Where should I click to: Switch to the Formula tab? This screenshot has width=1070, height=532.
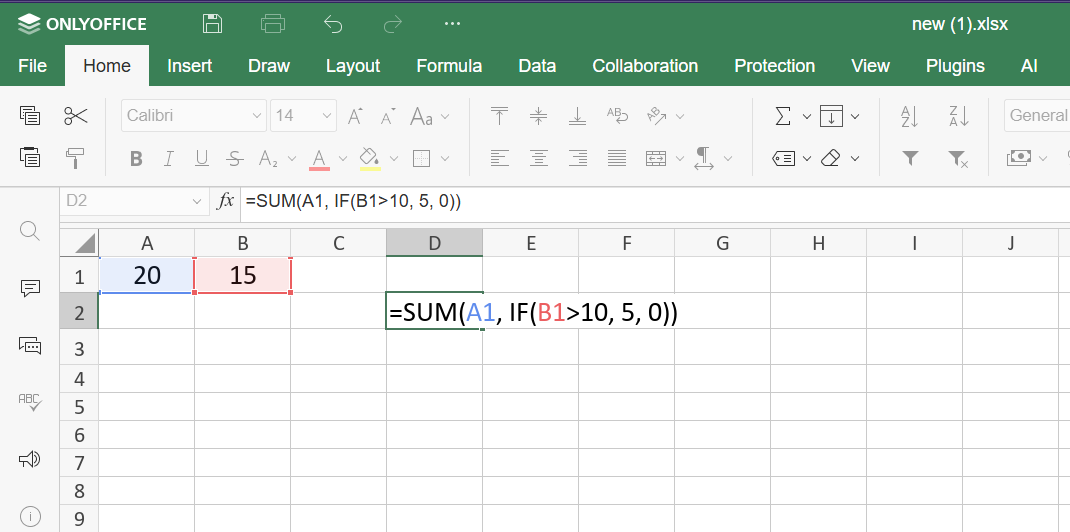pos(449,65)
